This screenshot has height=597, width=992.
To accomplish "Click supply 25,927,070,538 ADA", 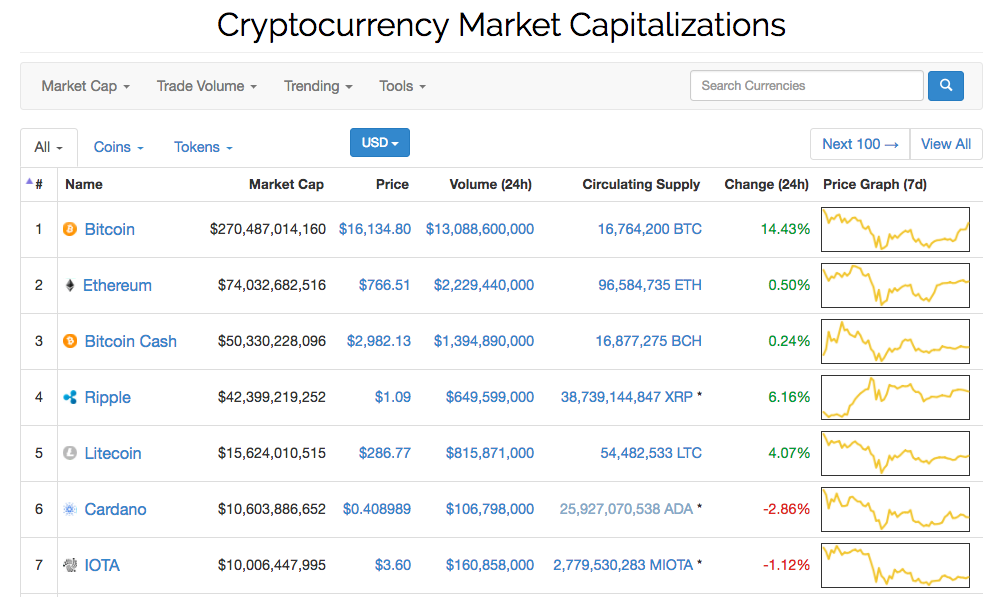I will (x=626, y=509).
